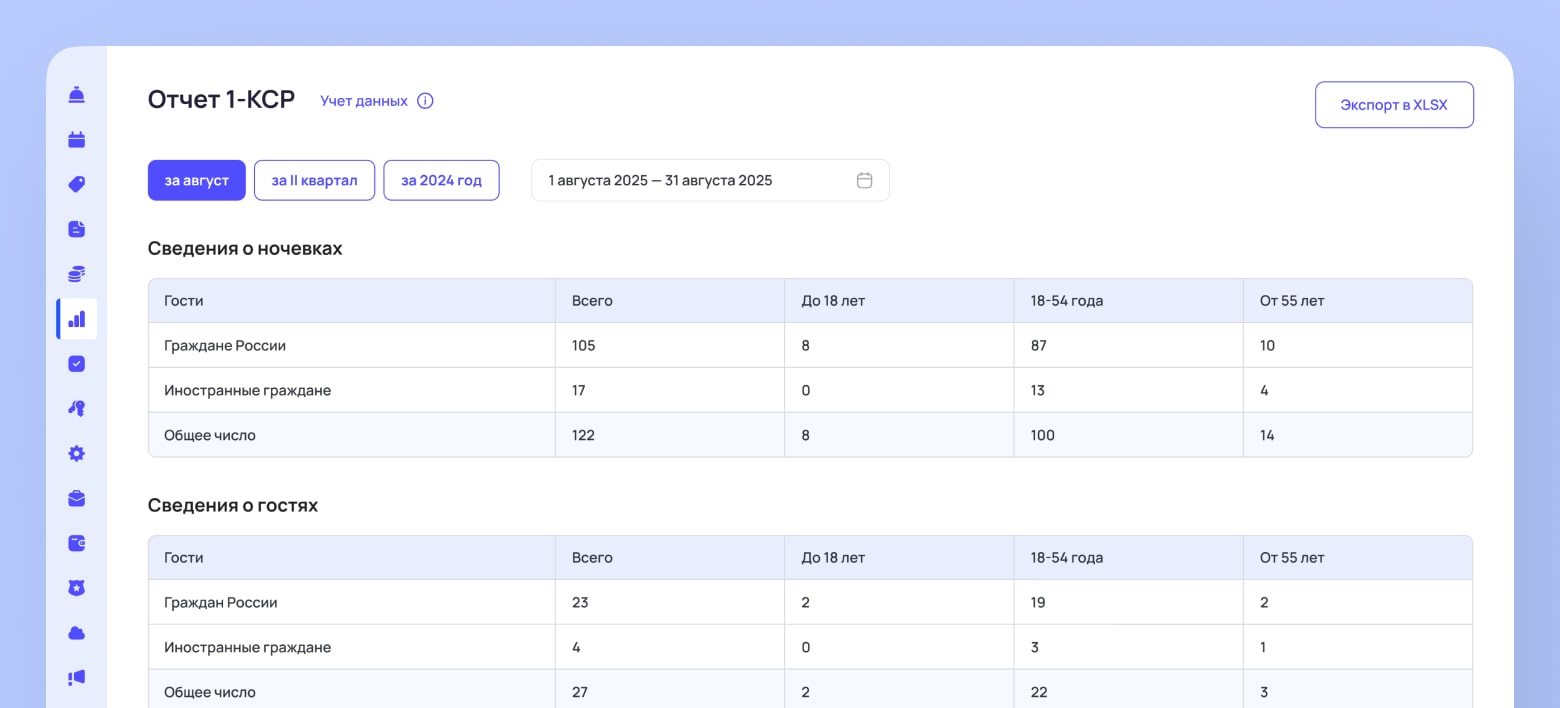Open the settings gear icon in sidebar
1560x708 pixels.
76,453
